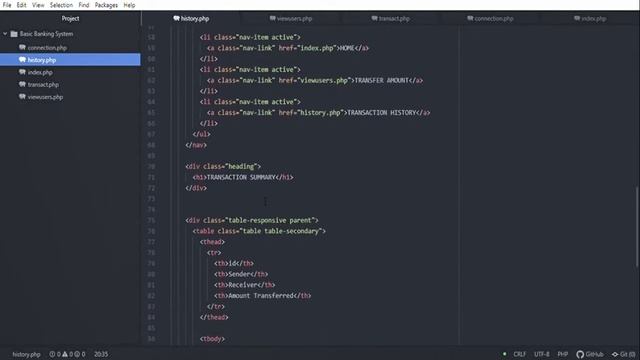Open linter warnings count in status bar
Image resolution: width=640 pixels, height=360 pixels.
(x=68, y=354)
